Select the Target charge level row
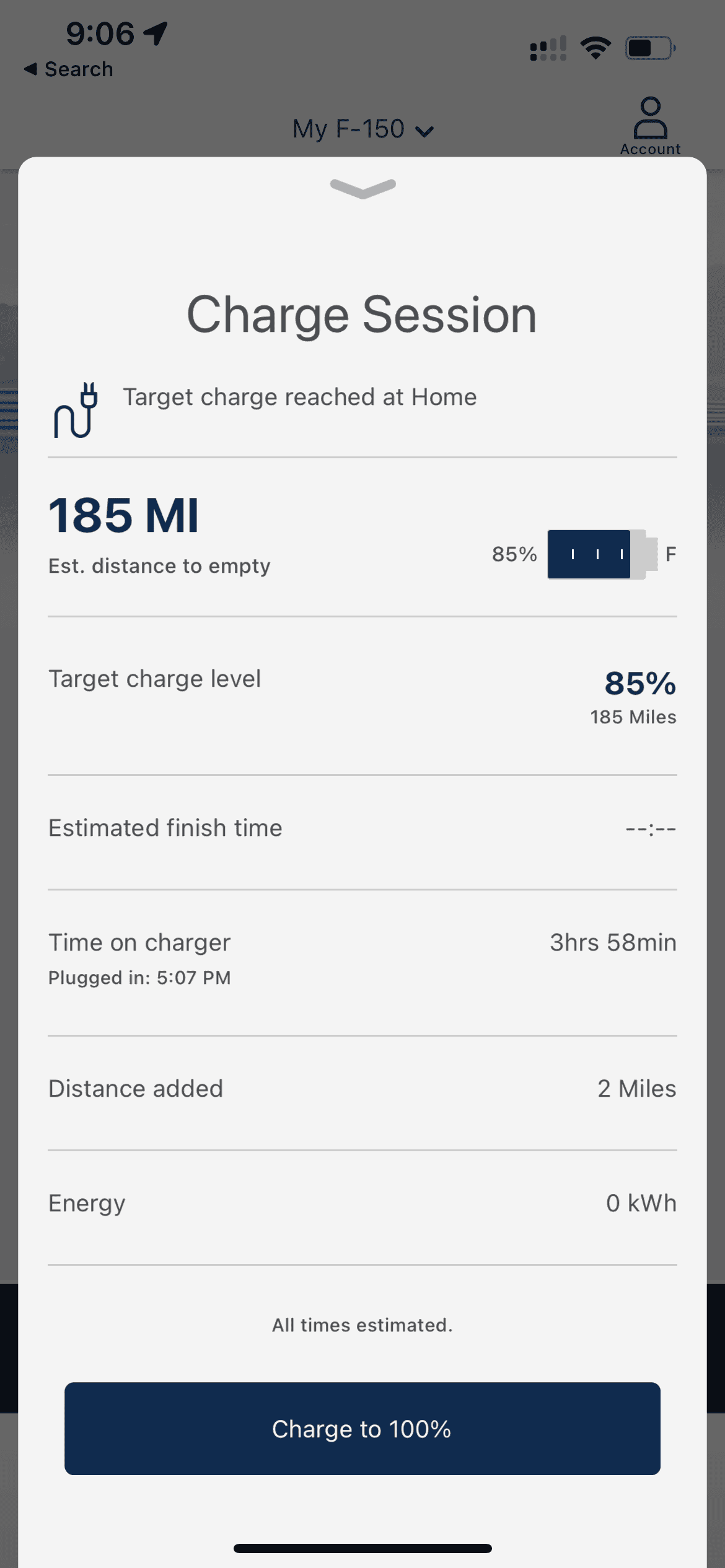This screenshot has height=1568, width=725. pos(362,695)
